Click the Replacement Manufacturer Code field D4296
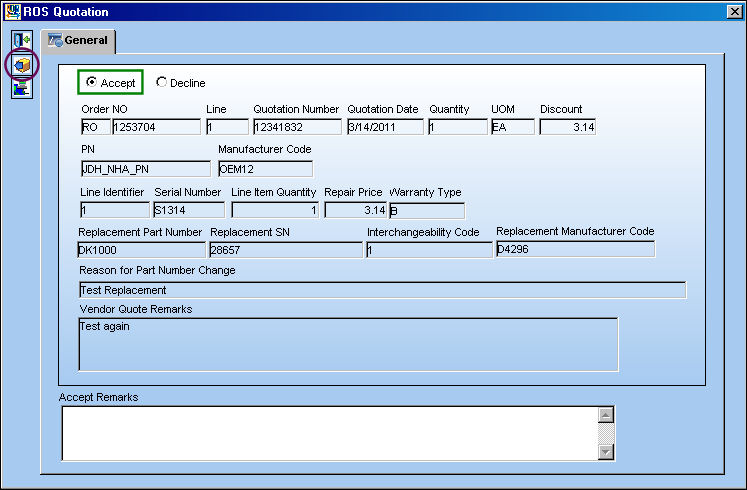Image resolution: width=747 pixels, height=490 pixels. [575, 249]
